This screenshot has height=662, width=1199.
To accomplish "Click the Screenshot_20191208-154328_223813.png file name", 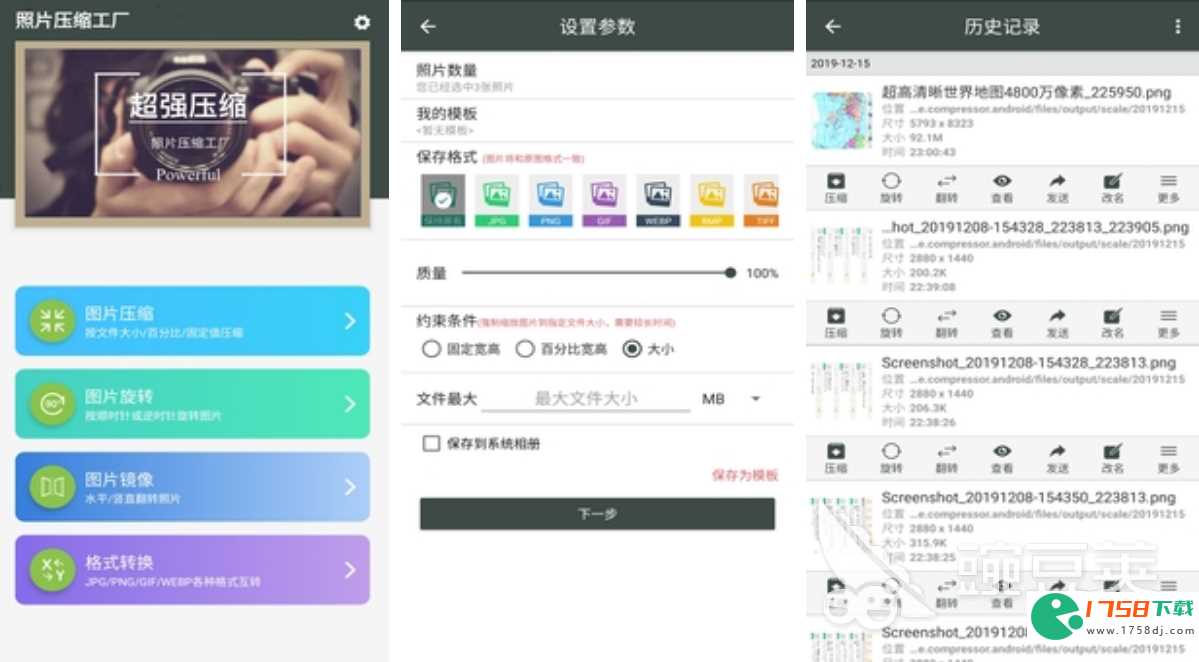I will (1028, 362).
